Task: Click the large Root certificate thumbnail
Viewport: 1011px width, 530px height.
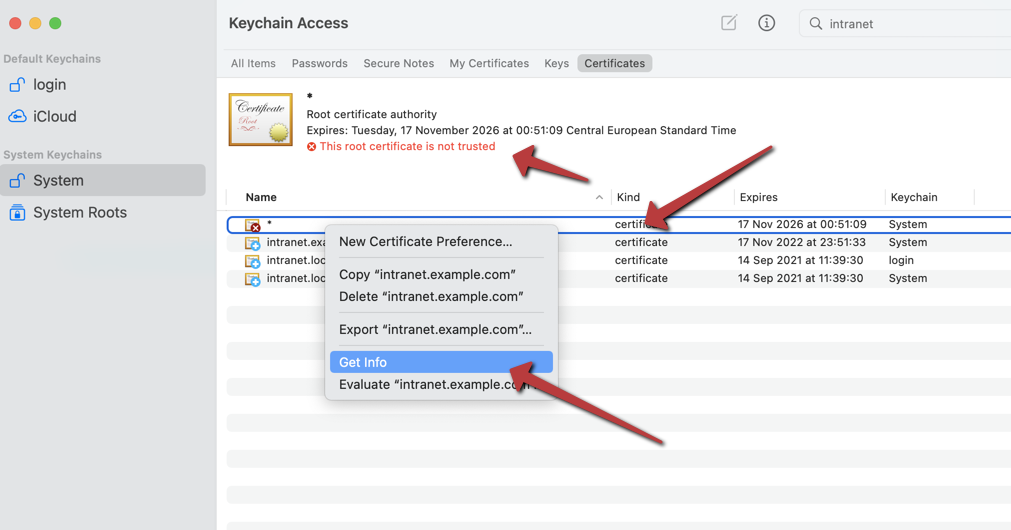Action: (260, 119)
